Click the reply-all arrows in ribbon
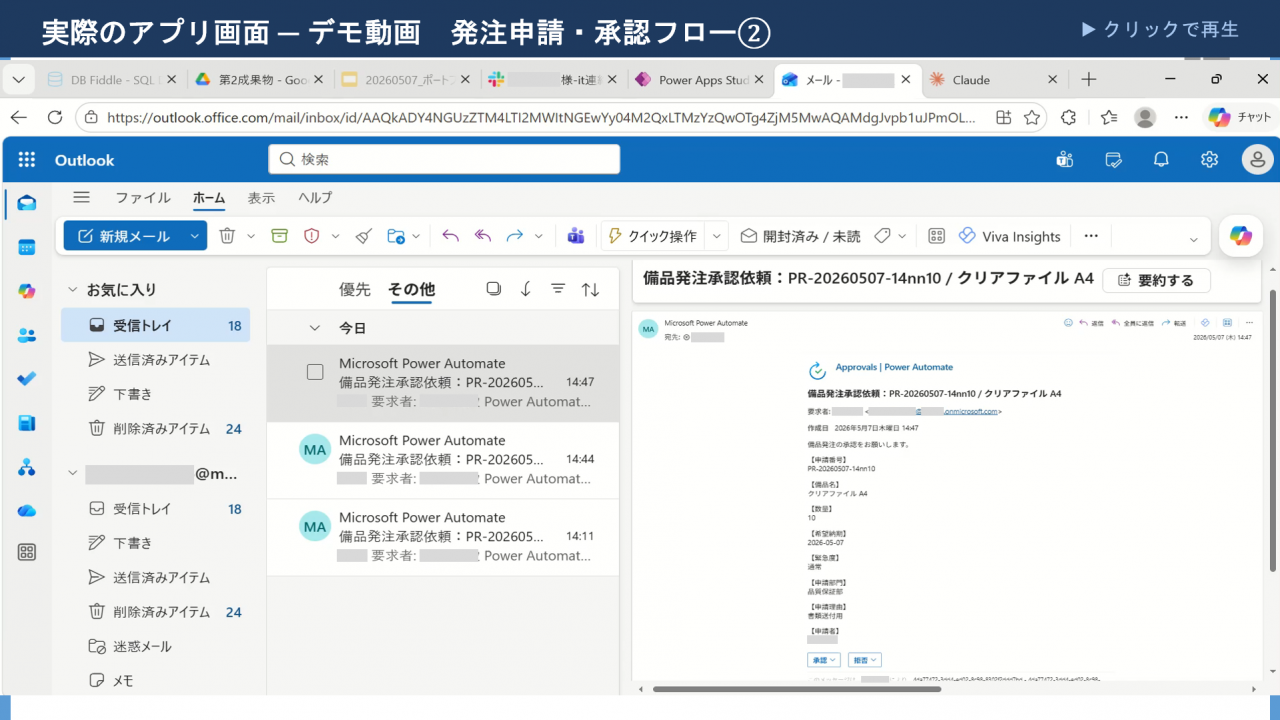 483,236
